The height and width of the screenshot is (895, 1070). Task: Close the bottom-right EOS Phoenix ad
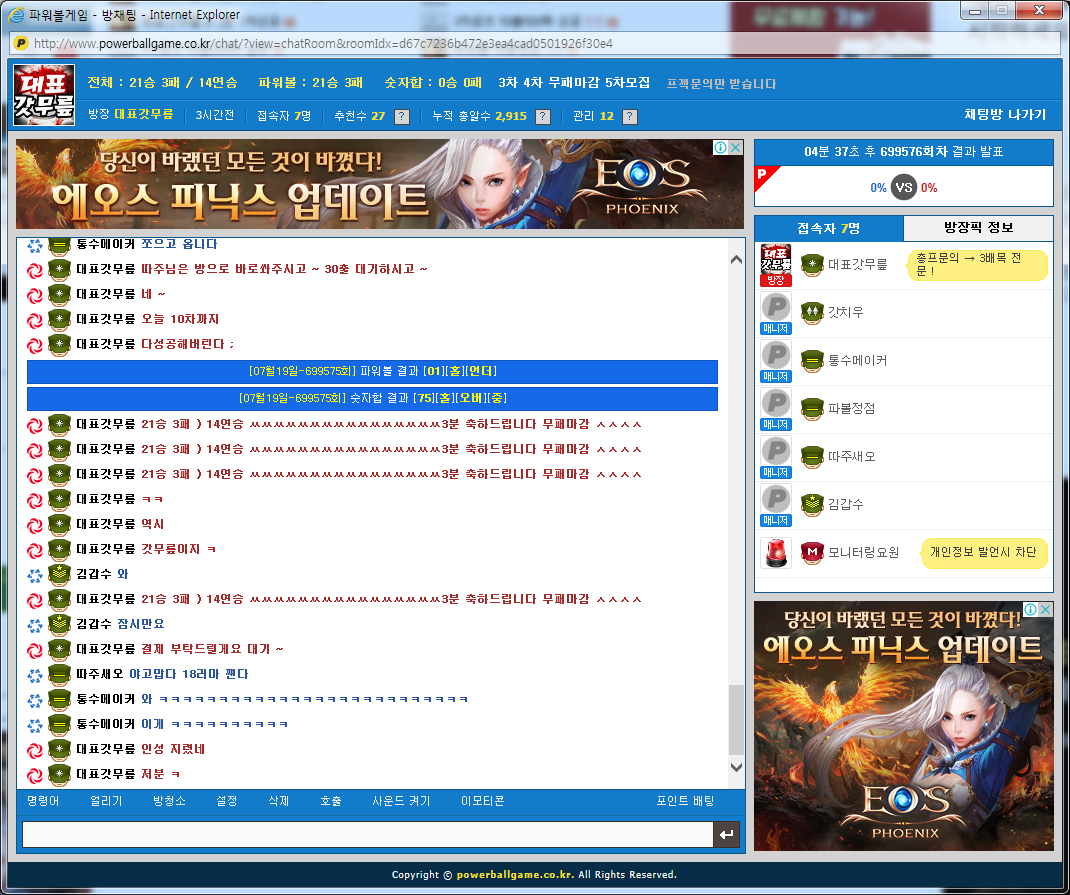[1045, 609]
